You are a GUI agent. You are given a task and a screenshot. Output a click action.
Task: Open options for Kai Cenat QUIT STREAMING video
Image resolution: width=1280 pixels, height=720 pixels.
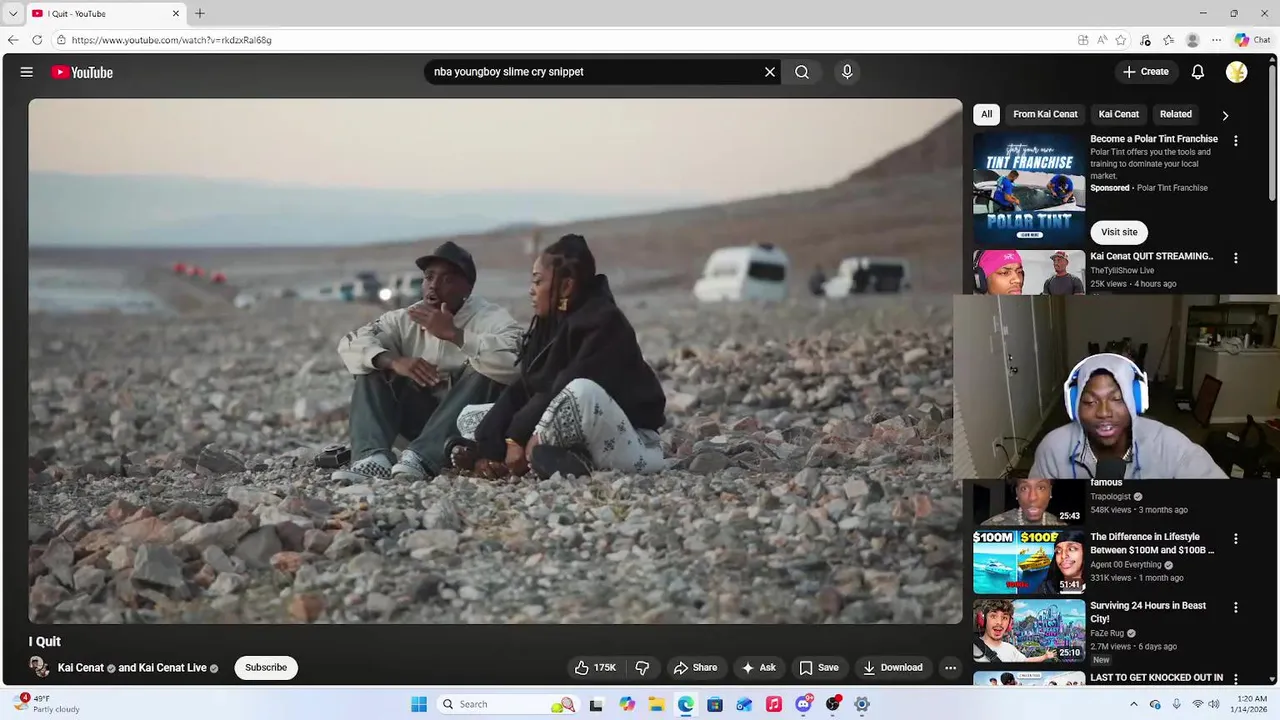1236,258
